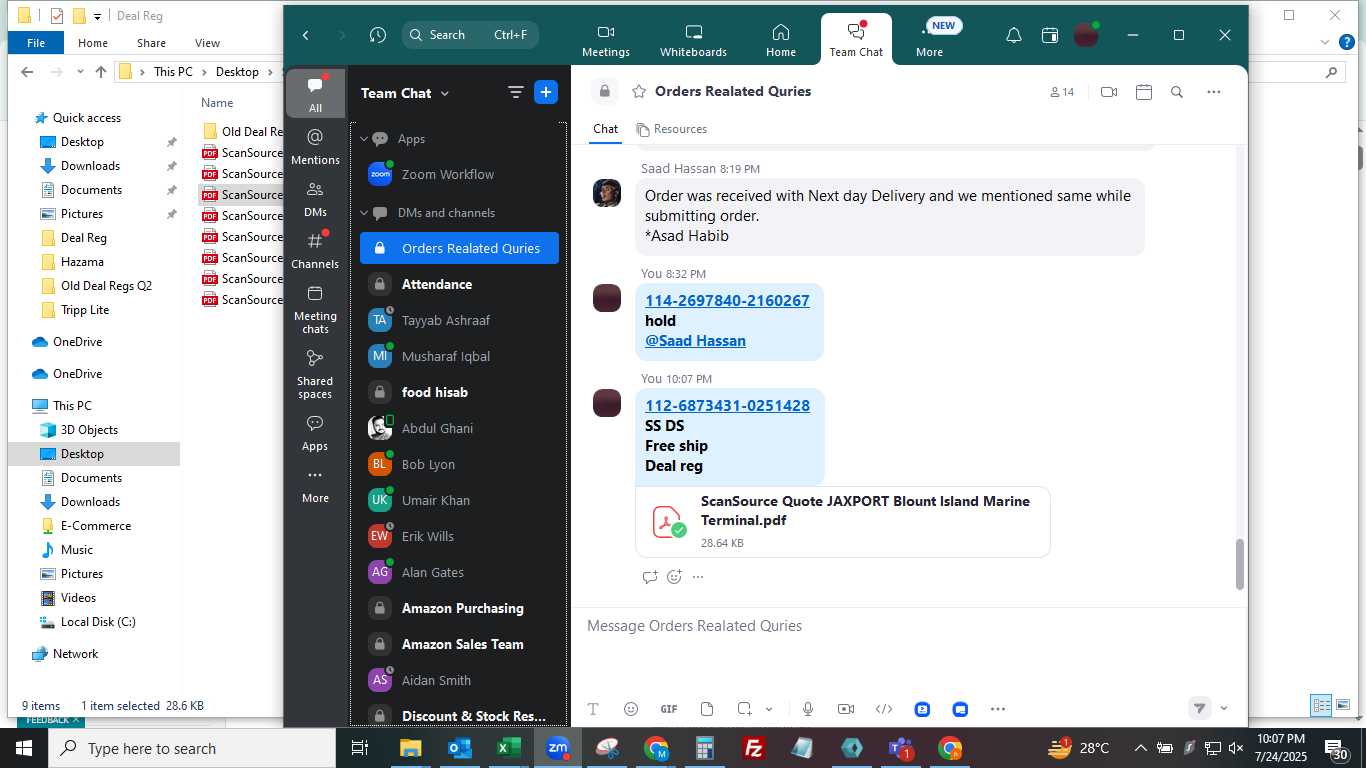Collapse the Apps section
1366x768 pixels.
pyautogui.click(x=364, y=139)
